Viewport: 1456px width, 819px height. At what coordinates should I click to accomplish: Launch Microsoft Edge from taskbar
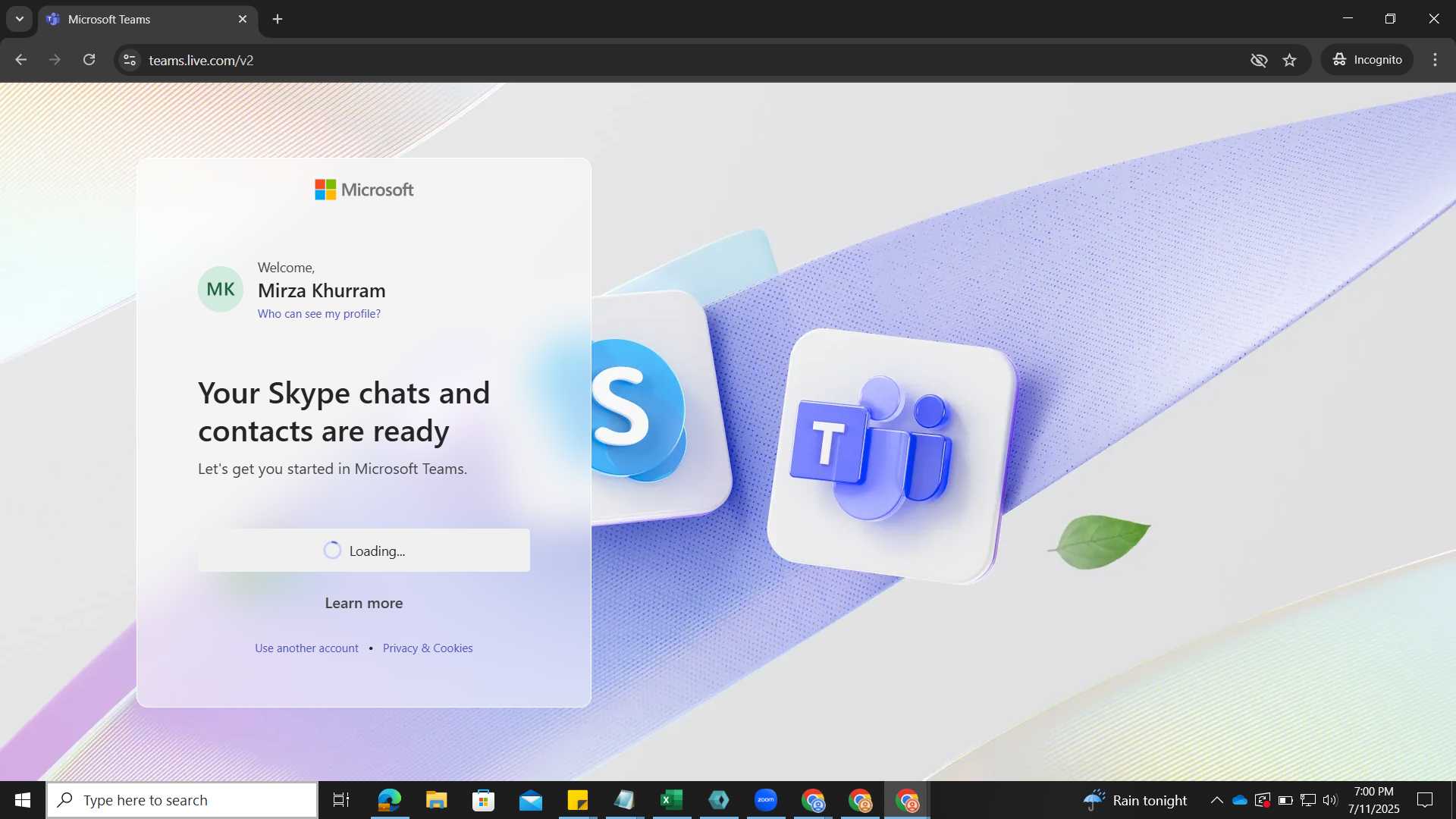389,800
